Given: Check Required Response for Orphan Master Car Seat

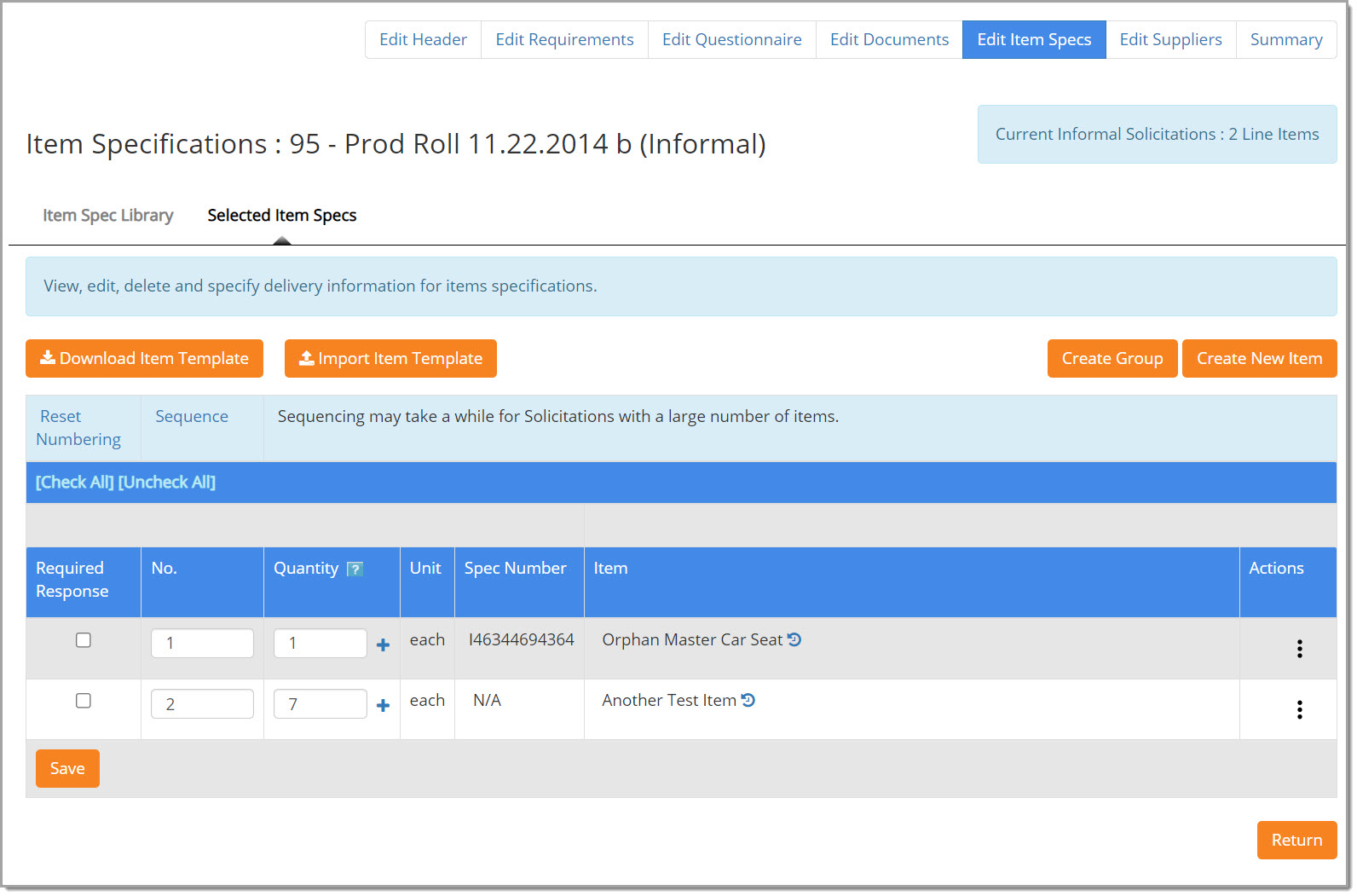Looking at the screenshot, I should coord(84,640).
